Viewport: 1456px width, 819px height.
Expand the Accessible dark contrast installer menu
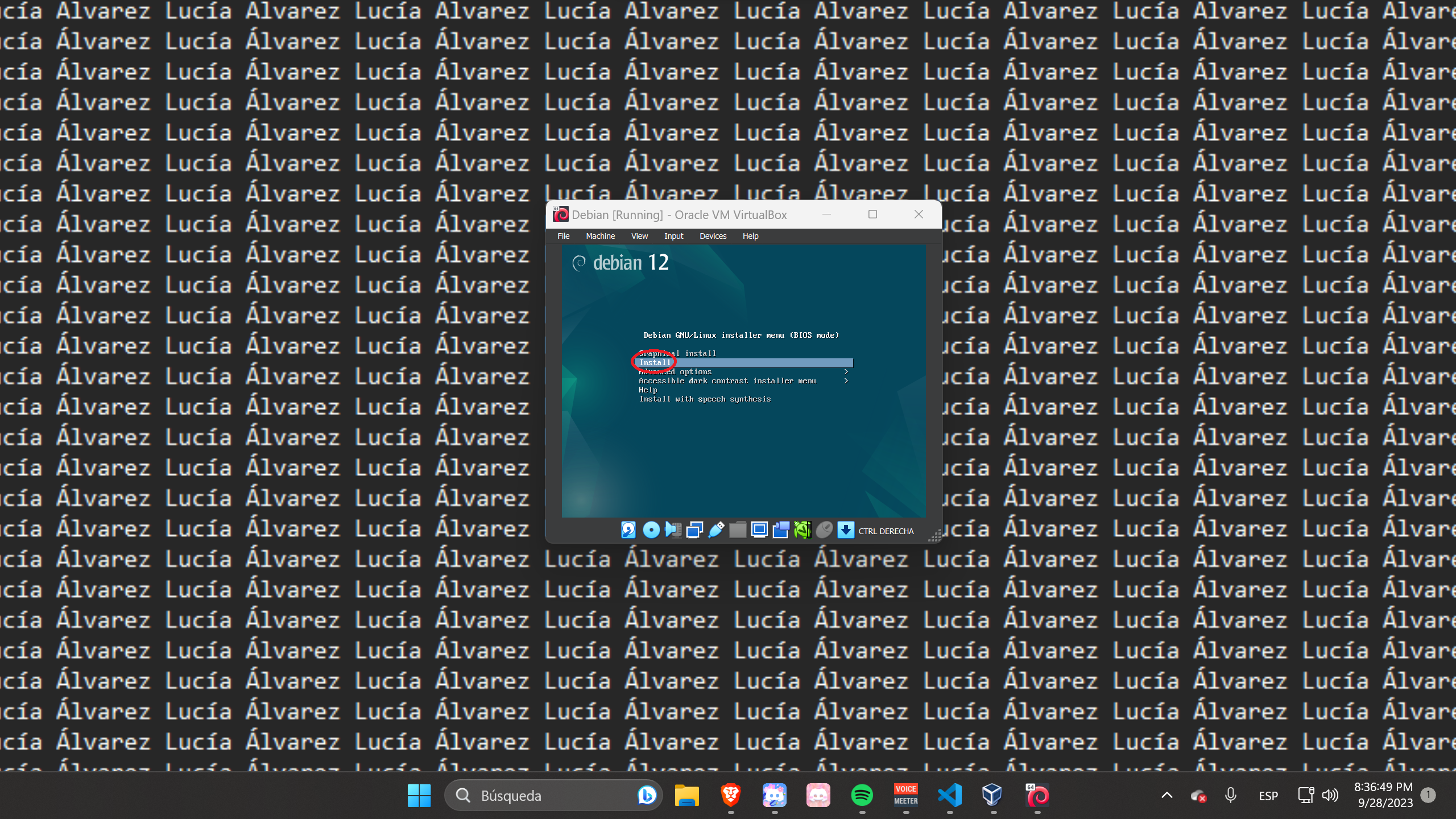(728, 380)
